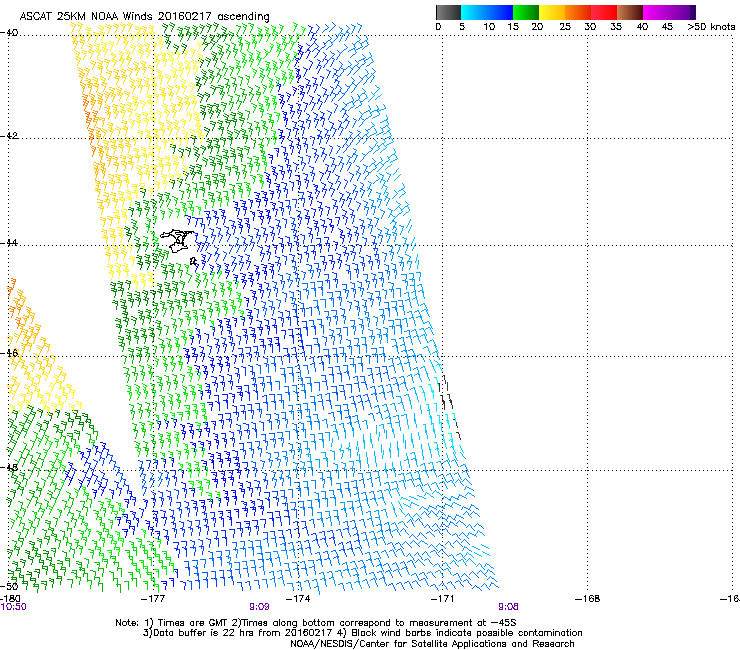Click the cyan-blue 5-15 knots legend band

coord(487,12)
